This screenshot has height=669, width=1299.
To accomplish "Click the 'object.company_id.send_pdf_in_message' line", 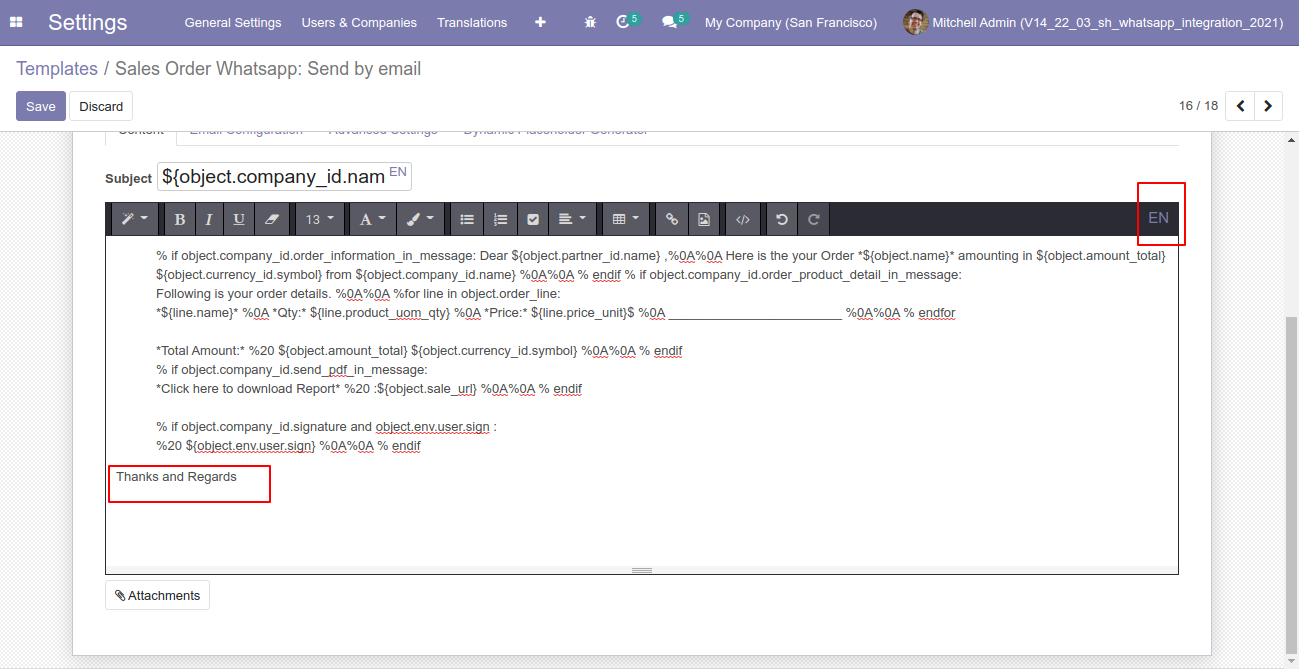I will [x=292, y=370].
